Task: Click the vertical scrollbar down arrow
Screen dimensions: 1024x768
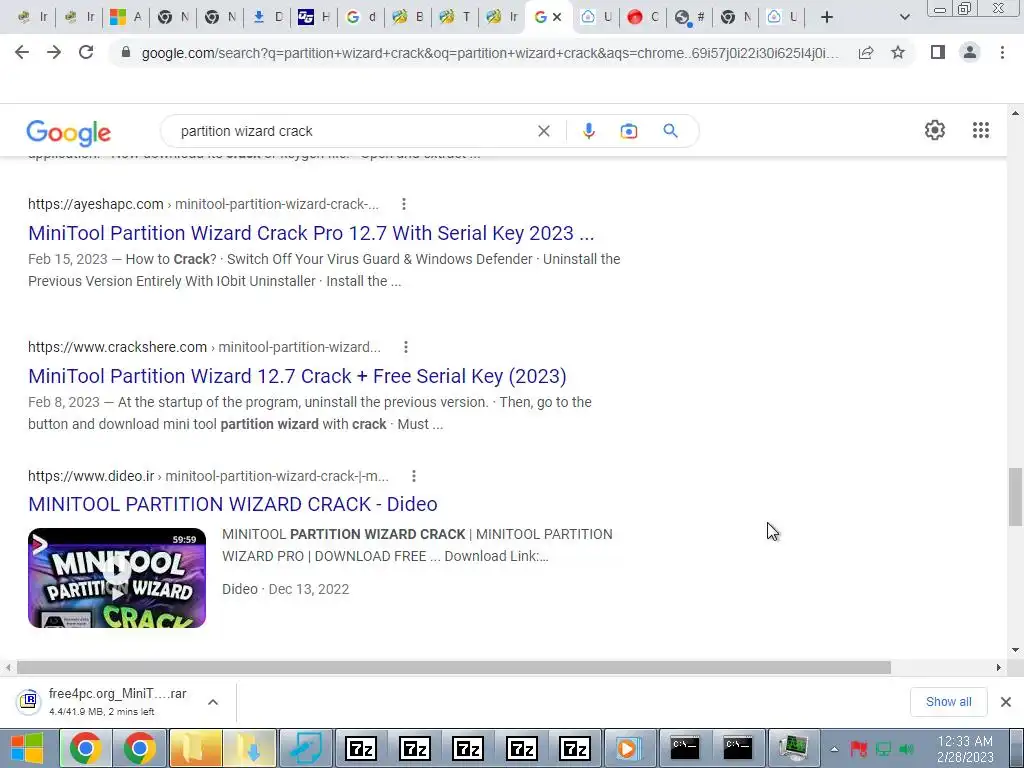Action: point(1015,650)
